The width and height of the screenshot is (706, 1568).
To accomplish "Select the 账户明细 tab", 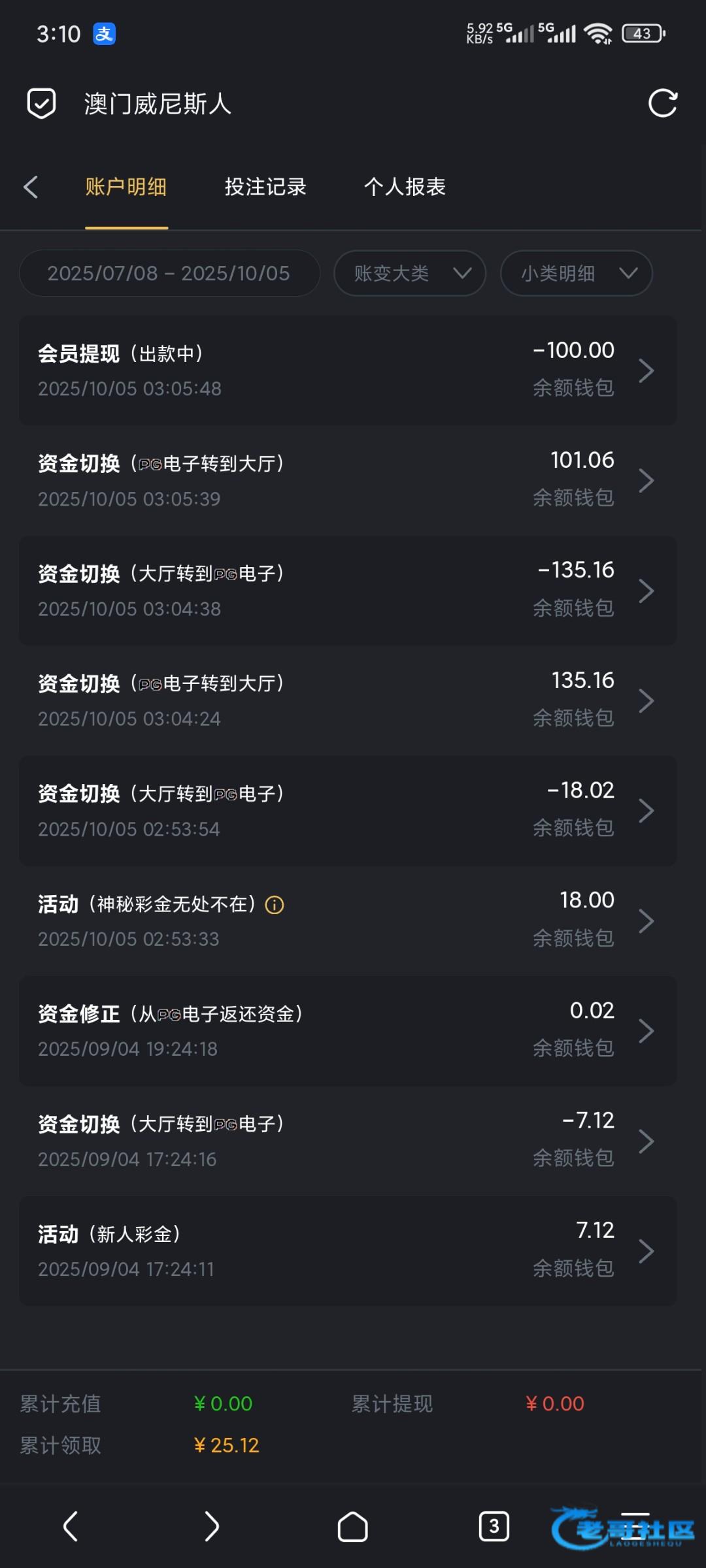I will [x=126, y=188].
